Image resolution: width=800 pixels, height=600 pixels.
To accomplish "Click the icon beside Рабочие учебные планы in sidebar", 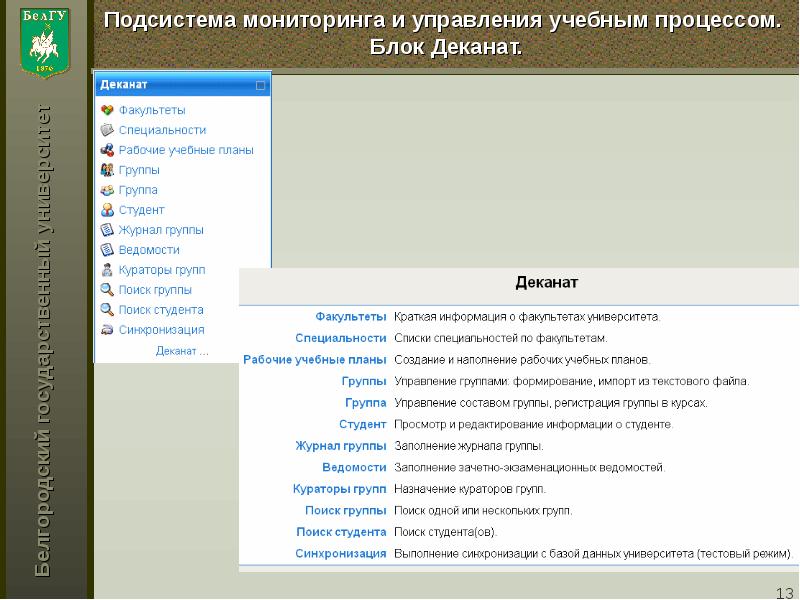I will pos(107,150).
